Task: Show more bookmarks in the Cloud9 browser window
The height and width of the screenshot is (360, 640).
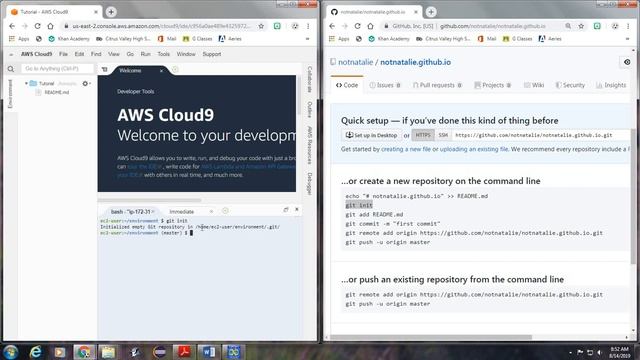Action: (307, 39)
